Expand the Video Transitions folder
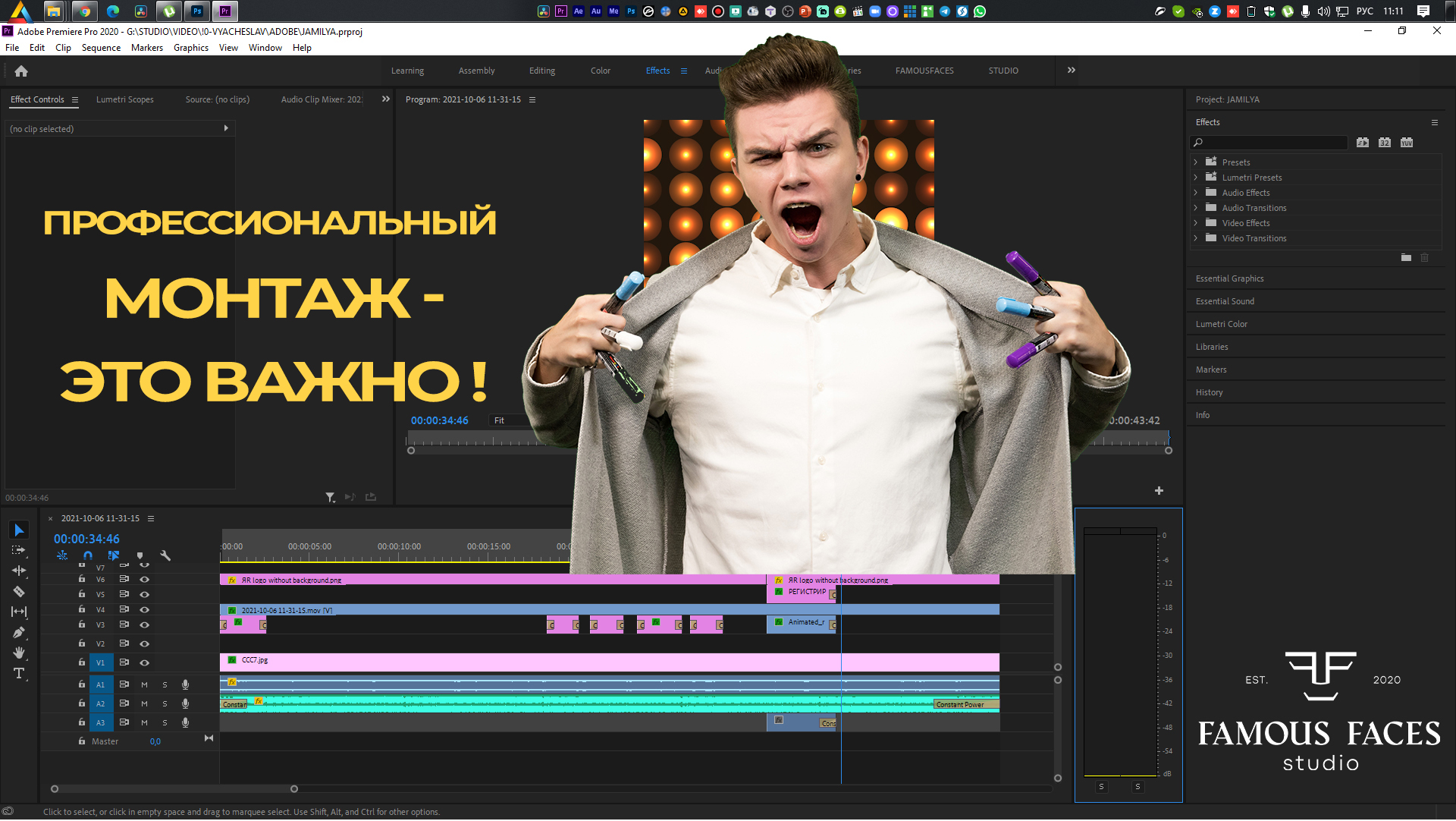The width and height of the screenshot is (1456, 821). tap(1195, 238)
